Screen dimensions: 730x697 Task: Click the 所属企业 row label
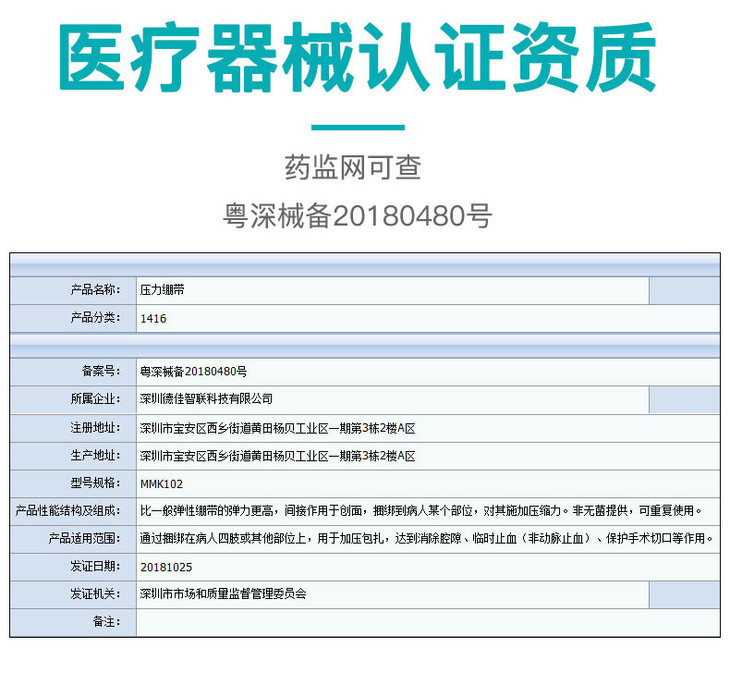point(96,399)
